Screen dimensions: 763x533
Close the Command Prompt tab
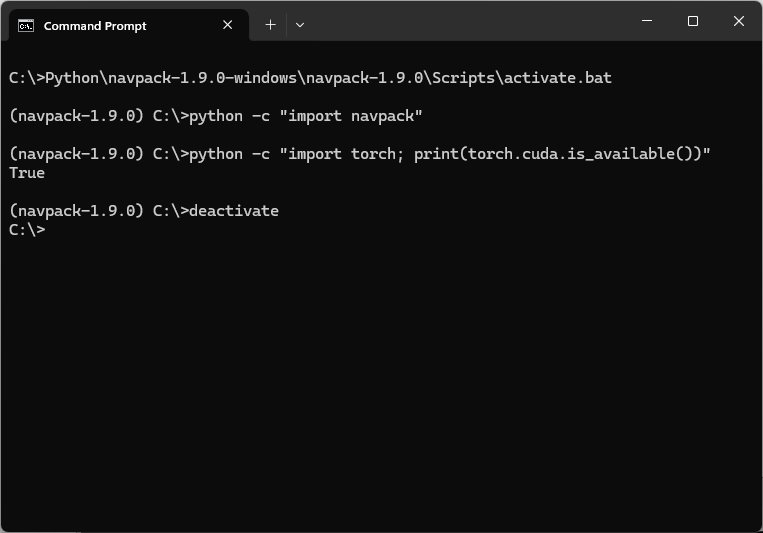tap(228, 25)
